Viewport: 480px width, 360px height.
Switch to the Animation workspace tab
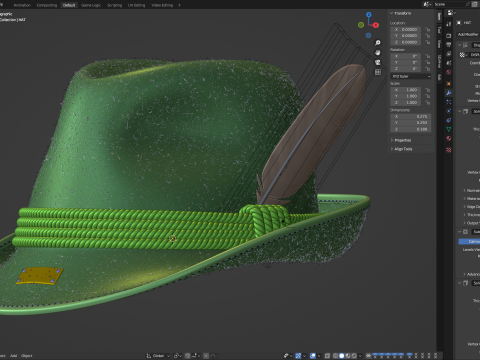pos(22,5)
